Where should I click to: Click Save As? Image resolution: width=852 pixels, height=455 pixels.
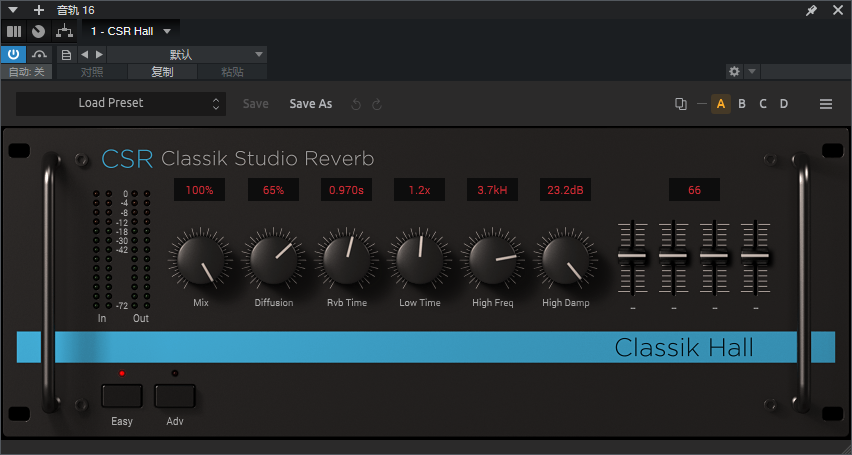[x=310, y=104]
